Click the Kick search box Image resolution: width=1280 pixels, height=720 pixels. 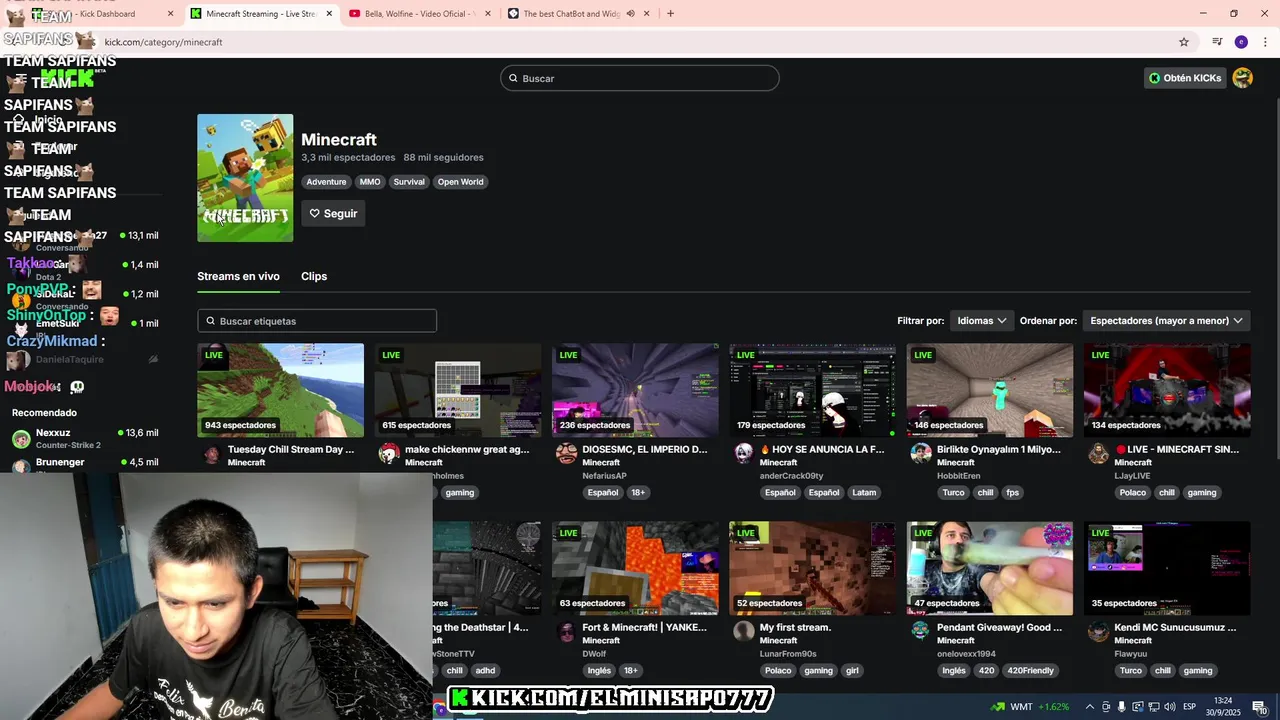[x=640, y=78]
